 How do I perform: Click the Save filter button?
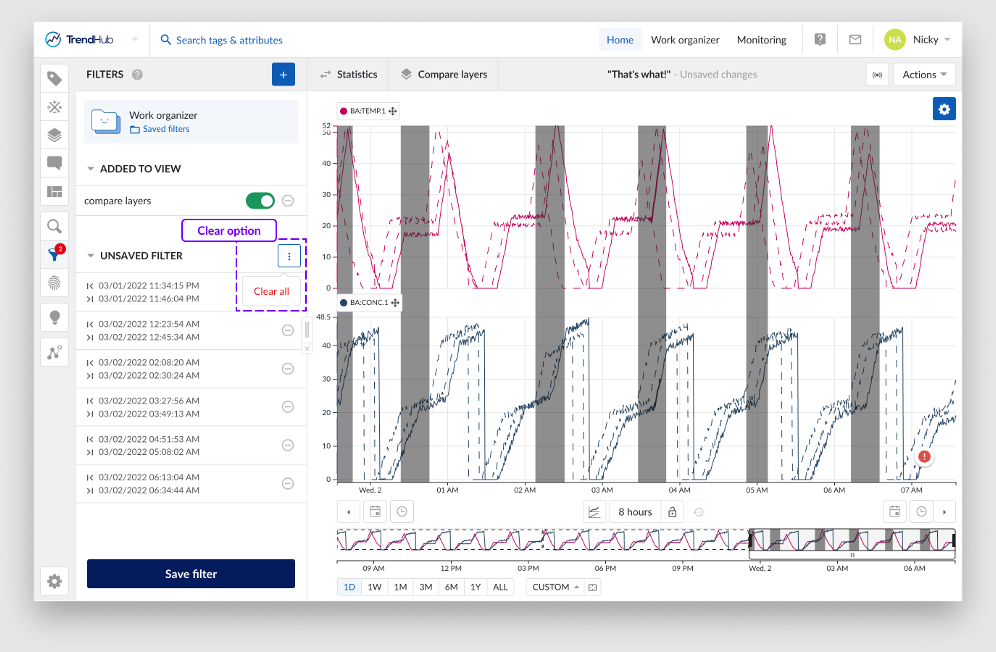191,574
